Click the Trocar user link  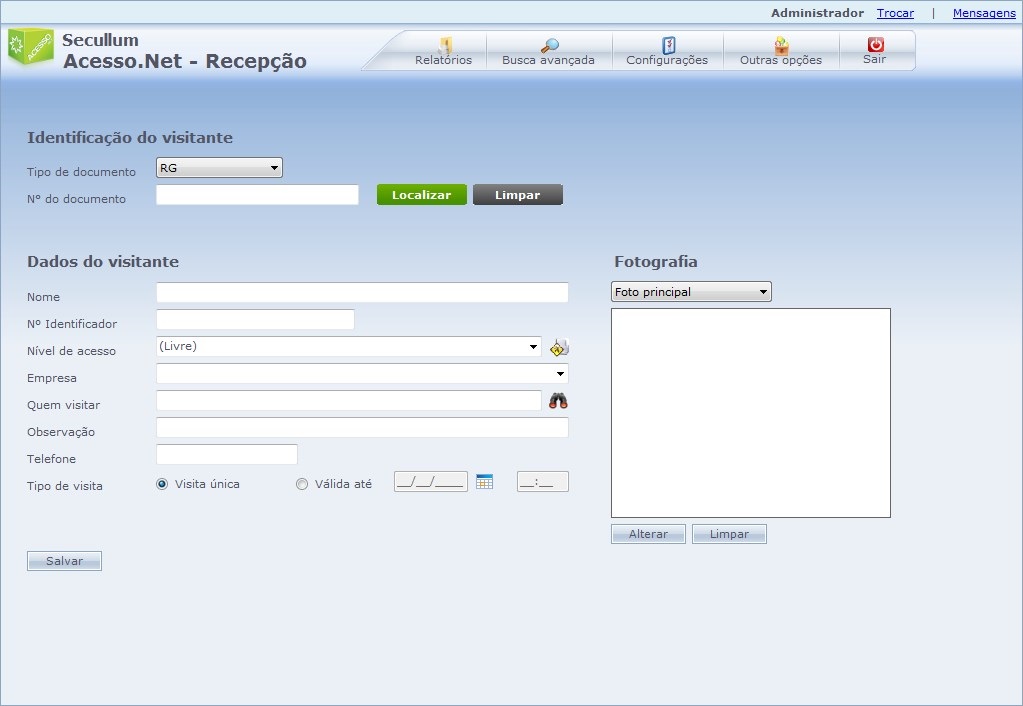point(895,13)
